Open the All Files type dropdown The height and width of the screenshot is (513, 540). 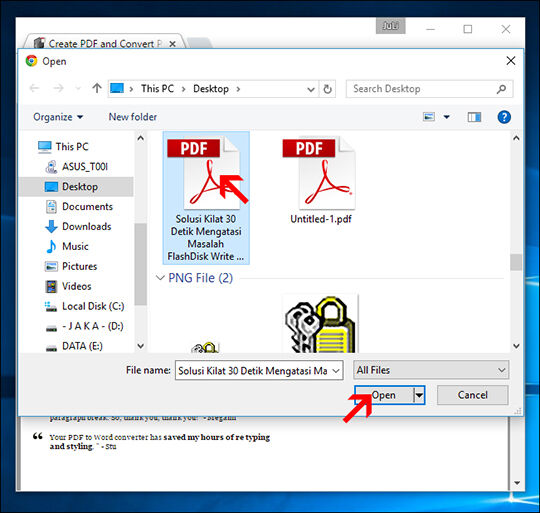click(x=431, y=370)
